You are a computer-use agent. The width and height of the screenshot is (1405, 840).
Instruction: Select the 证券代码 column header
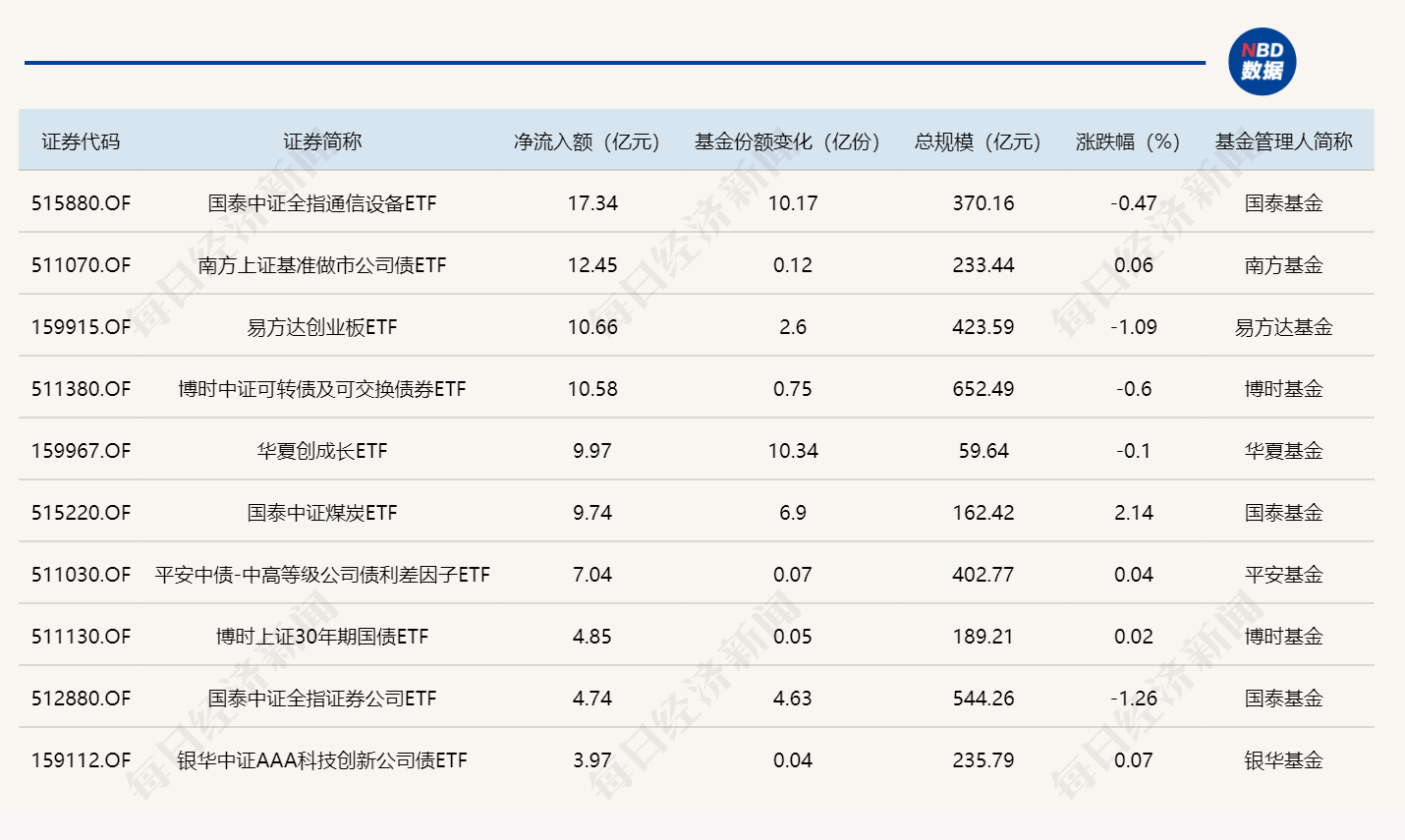coord(81,141)
